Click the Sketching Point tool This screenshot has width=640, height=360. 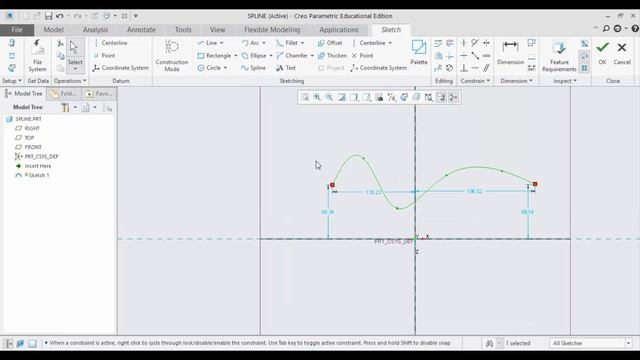[x=362, y=56]
